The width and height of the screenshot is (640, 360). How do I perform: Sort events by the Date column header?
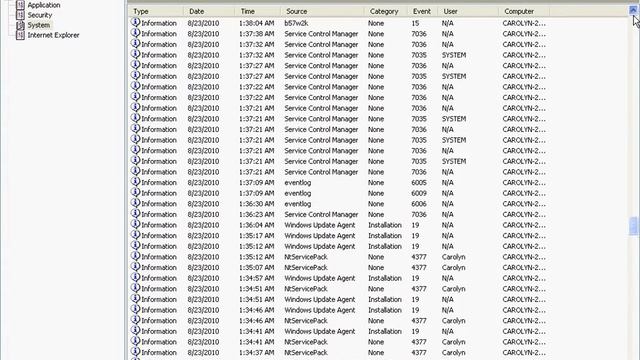click(x=209, y=11)
